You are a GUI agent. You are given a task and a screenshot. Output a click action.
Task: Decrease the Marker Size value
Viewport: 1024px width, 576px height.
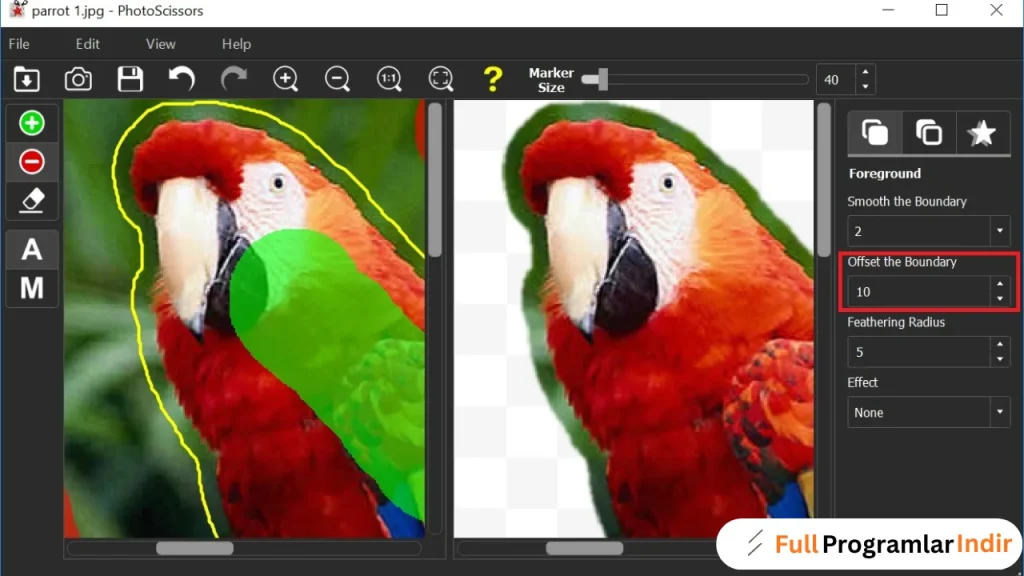865,87
